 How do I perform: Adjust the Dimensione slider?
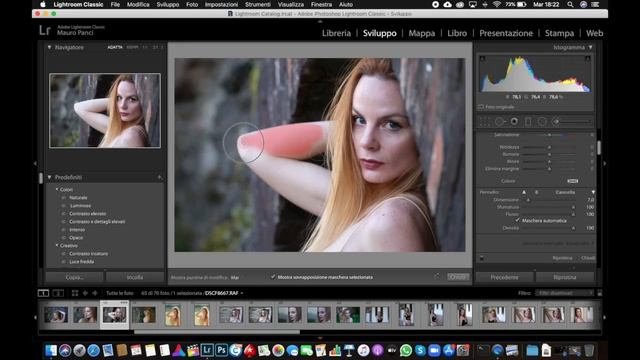click(x=549, y=200)
